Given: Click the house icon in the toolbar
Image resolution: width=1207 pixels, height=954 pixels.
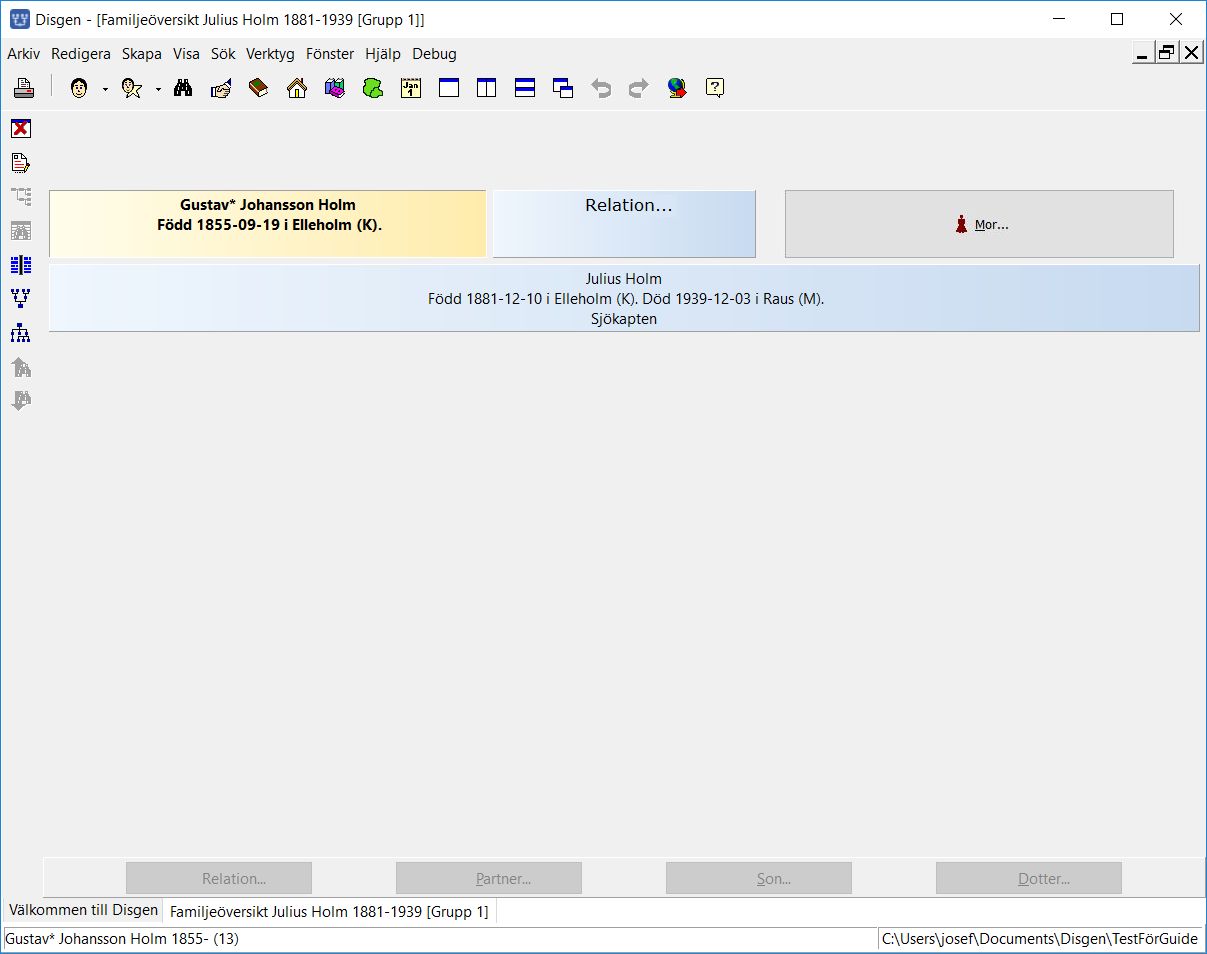Looking at the screenshot, I should (x=297, y=88).
